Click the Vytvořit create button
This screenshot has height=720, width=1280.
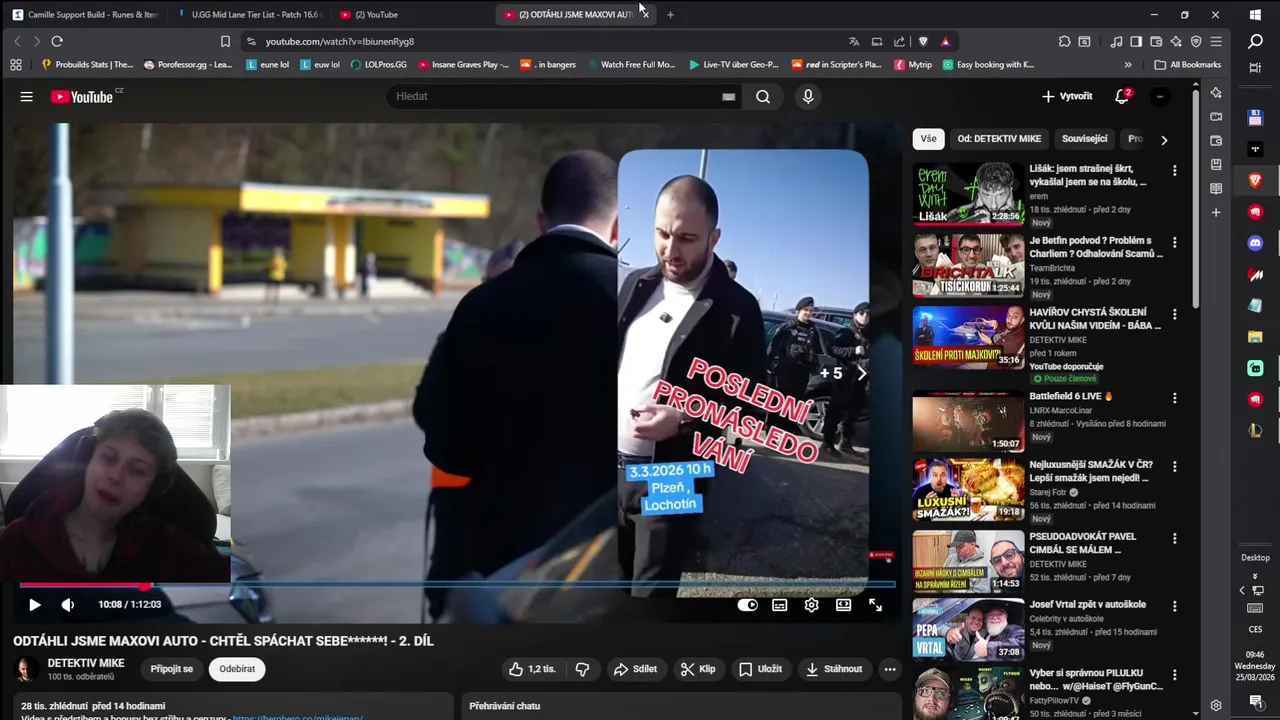(x=1067, y=97)
